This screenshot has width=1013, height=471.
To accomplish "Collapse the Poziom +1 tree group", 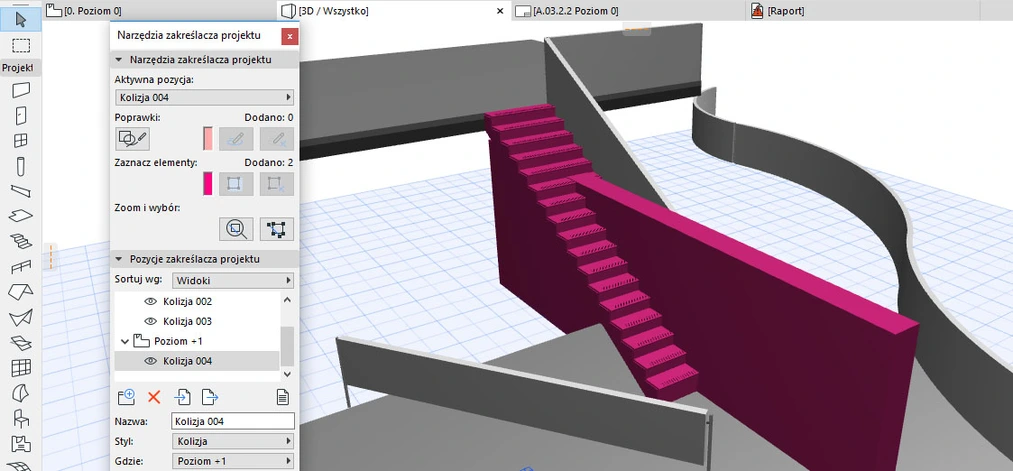I will (125, 340).
